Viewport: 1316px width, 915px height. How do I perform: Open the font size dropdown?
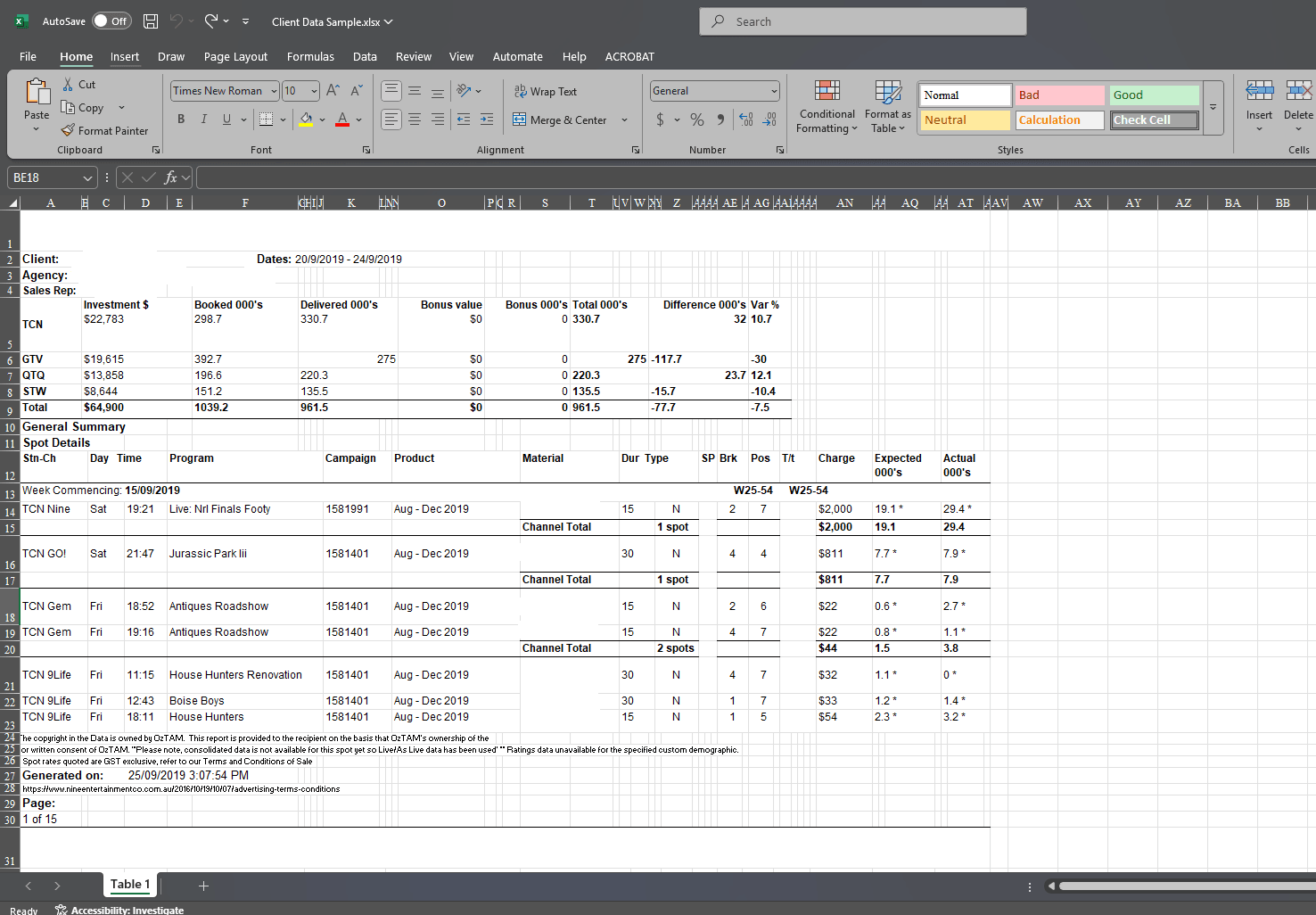tap(314, 91)
